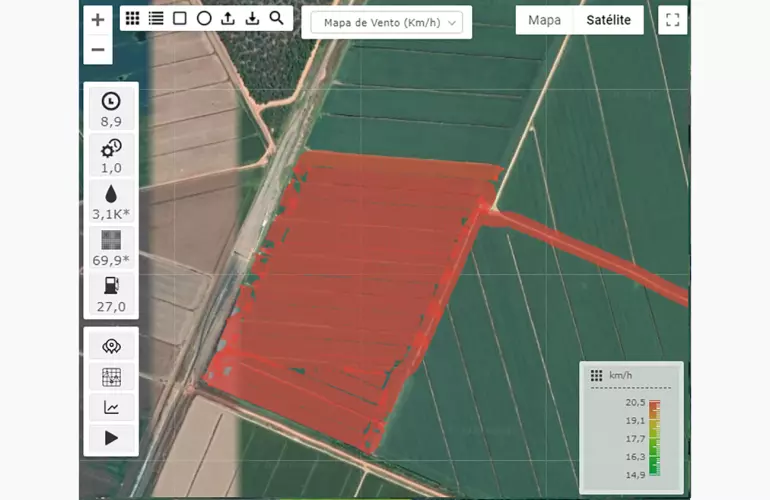The image size is (770, 500).
Task: Zoom in with the plus button
Action: (x=98, y=20)
